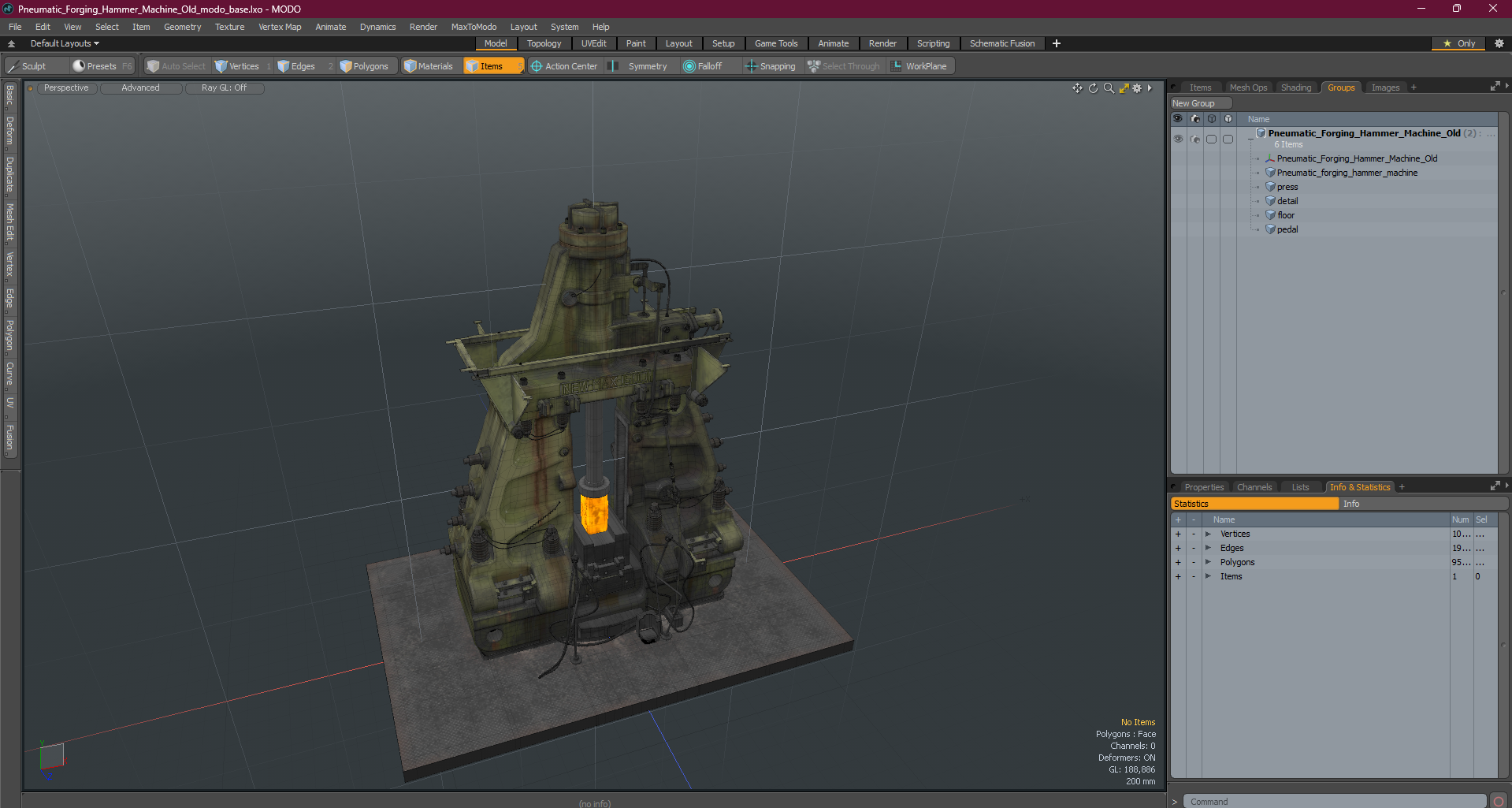Check the first checkbox in the group row
Image resolution: width=1512 pixels, height=808 pixels.
[1212, 139]
